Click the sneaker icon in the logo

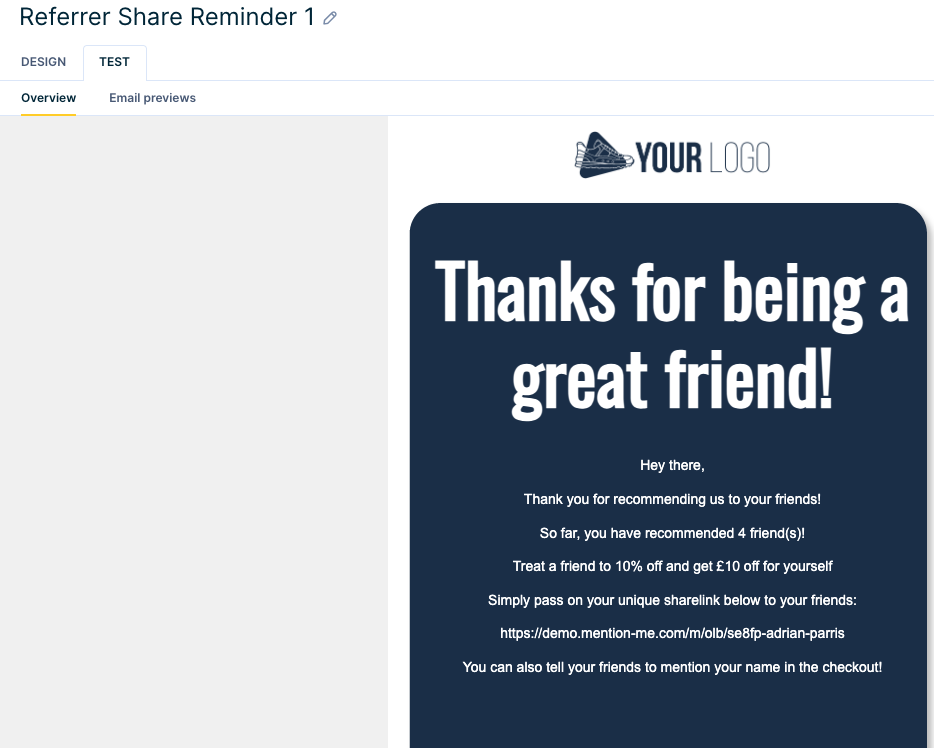click(603, 155)
